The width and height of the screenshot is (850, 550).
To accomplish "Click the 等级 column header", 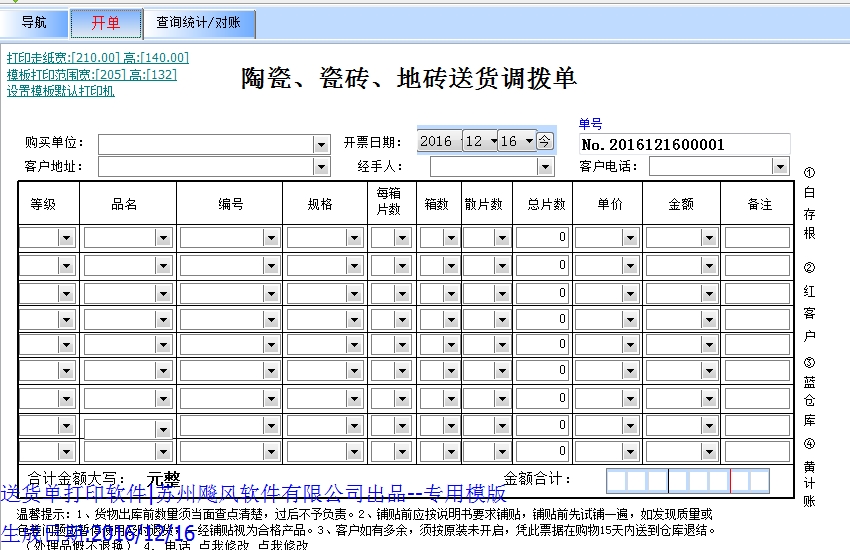I will tap(43, 204).
